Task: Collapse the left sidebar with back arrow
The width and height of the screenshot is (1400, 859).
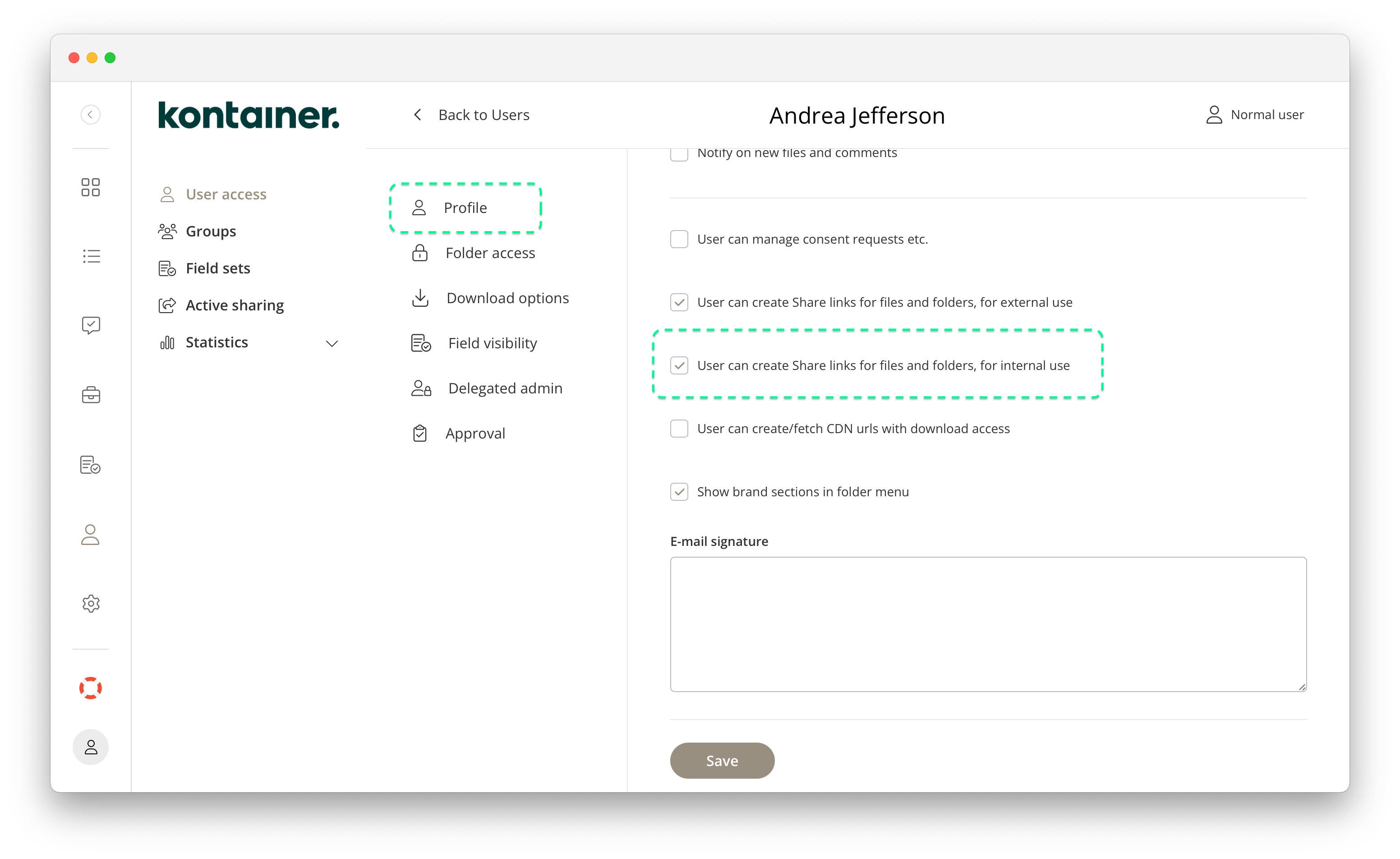Action: [x=90, y=114]
